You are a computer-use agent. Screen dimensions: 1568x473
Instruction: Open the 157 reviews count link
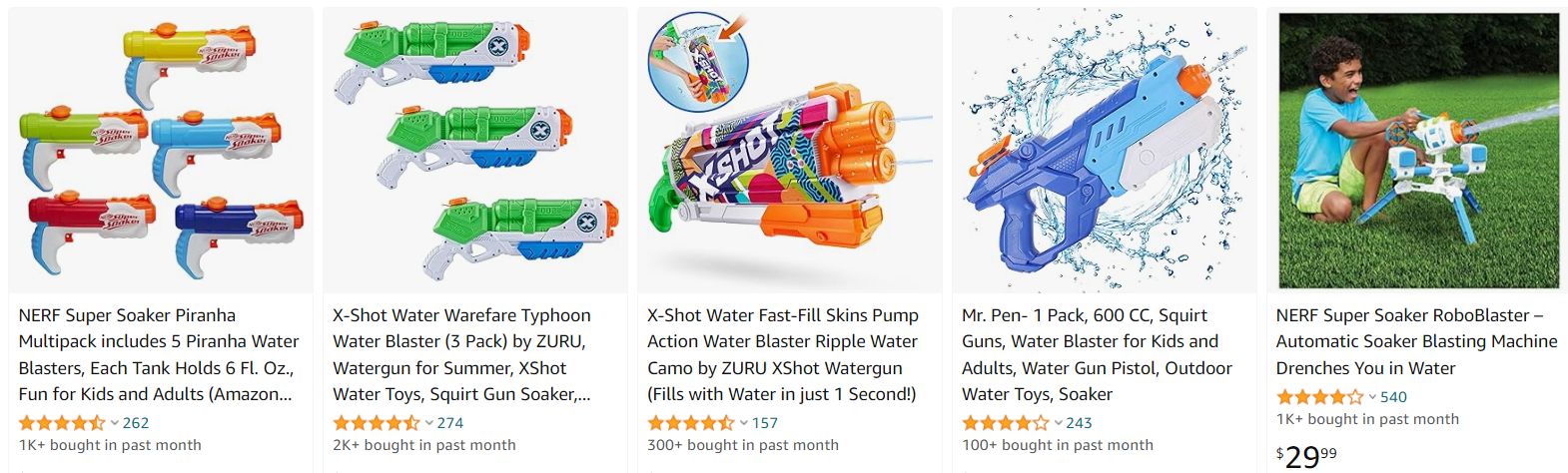(x=765, y=423)
